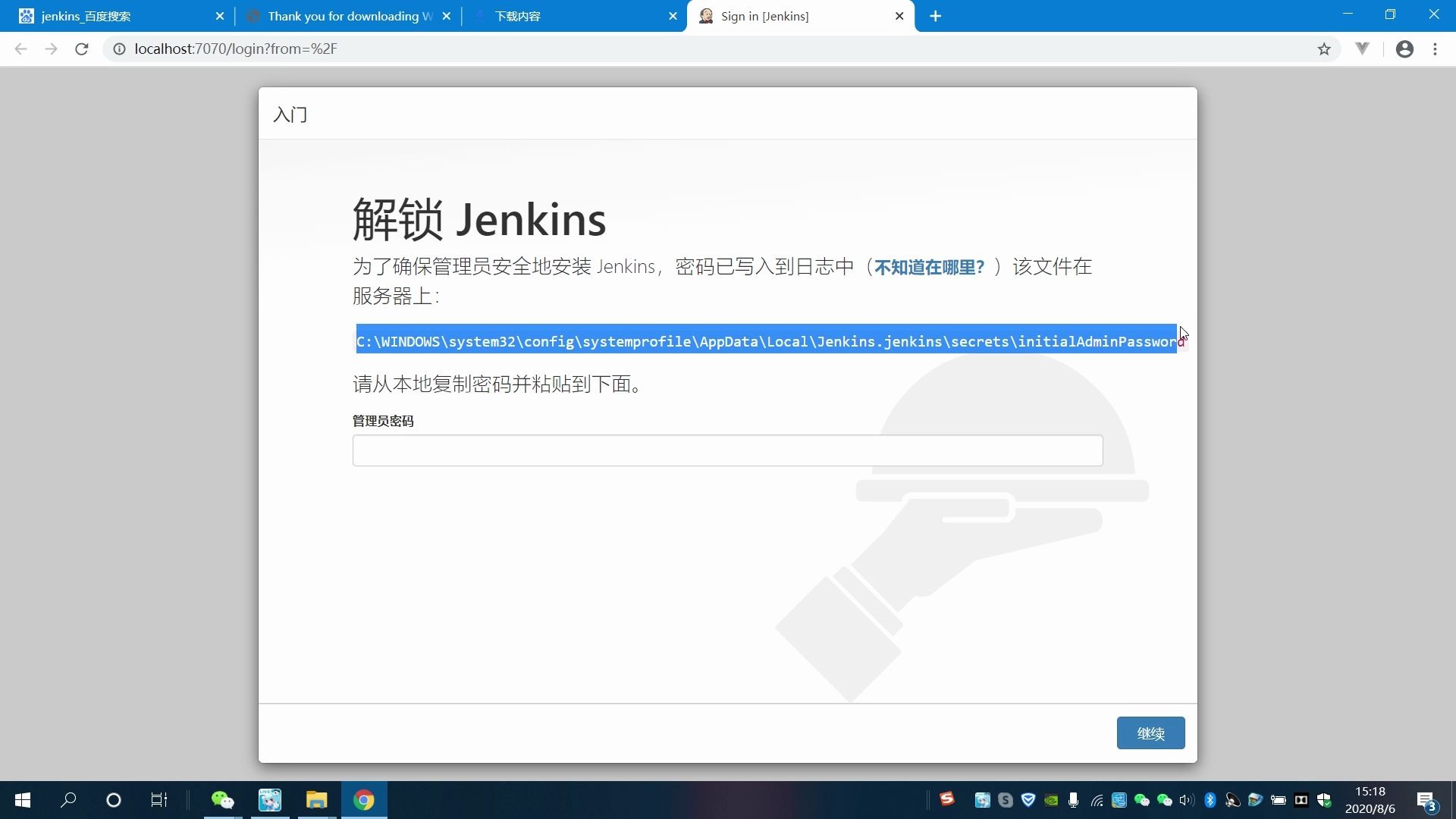Open Skype from the system tray
Screen dimensions: 1456x819
point(1005,800)
